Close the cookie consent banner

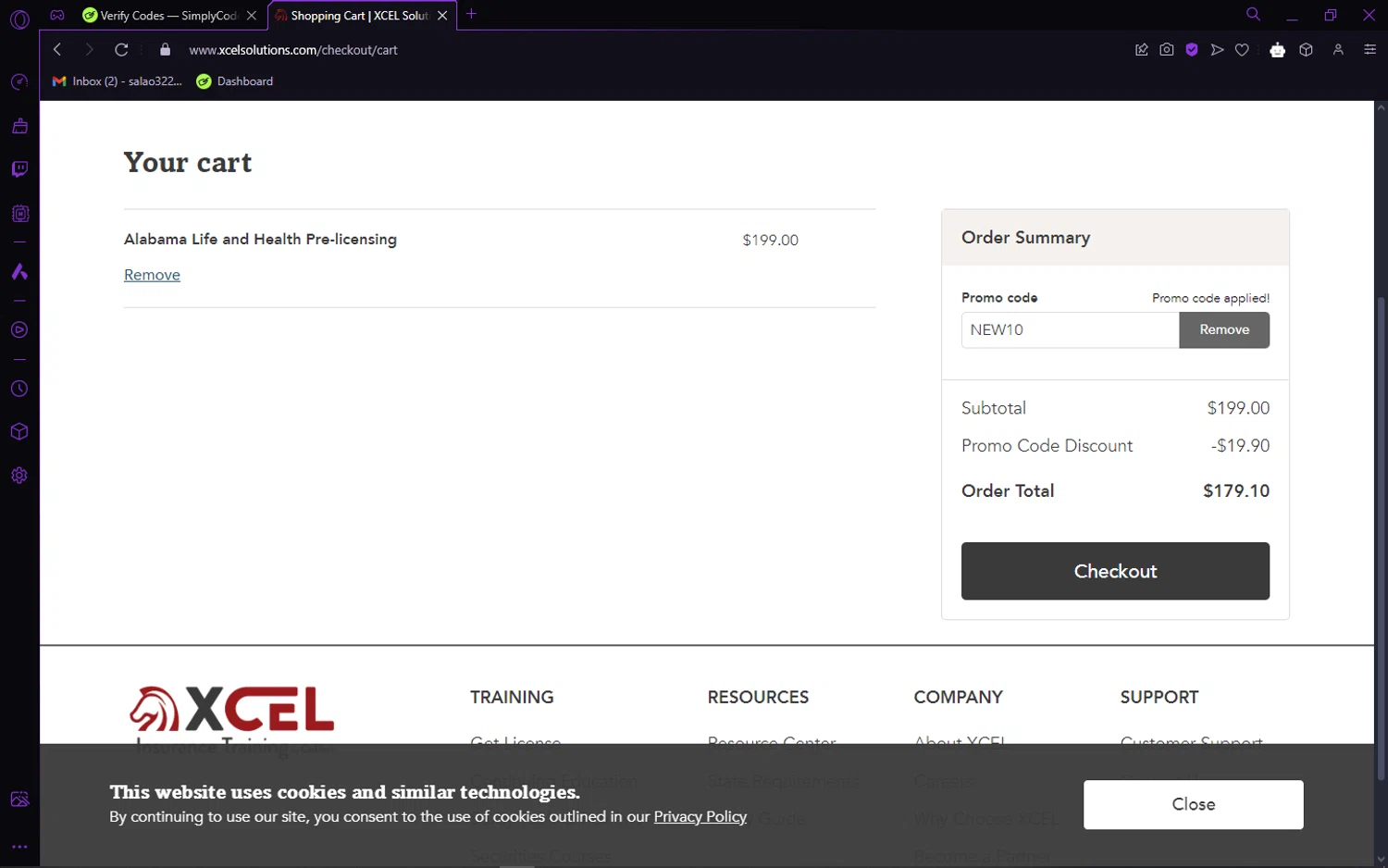[1194, 804]
